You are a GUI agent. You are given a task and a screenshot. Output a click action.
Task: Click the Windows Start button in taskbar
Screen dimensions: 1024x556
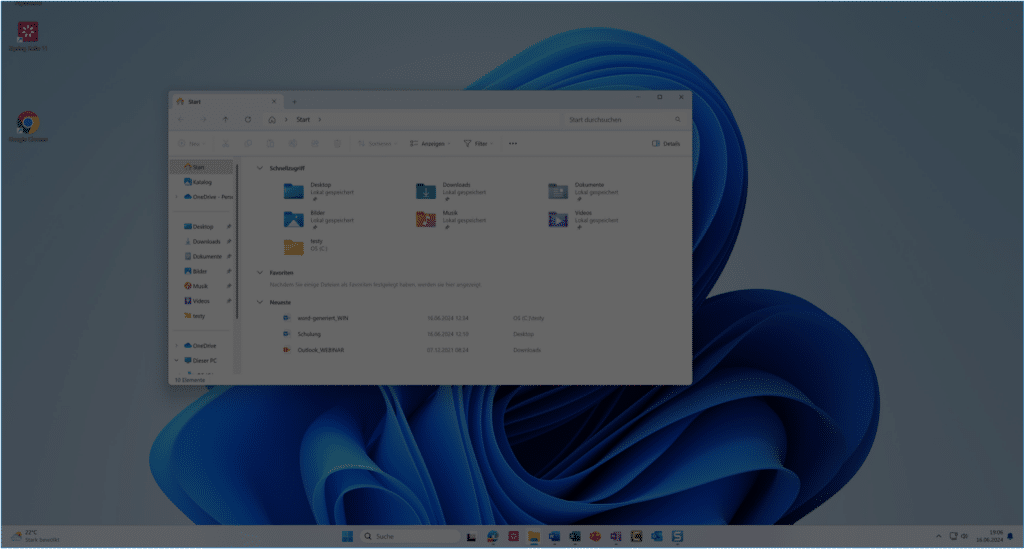click(x=347, y=536)
